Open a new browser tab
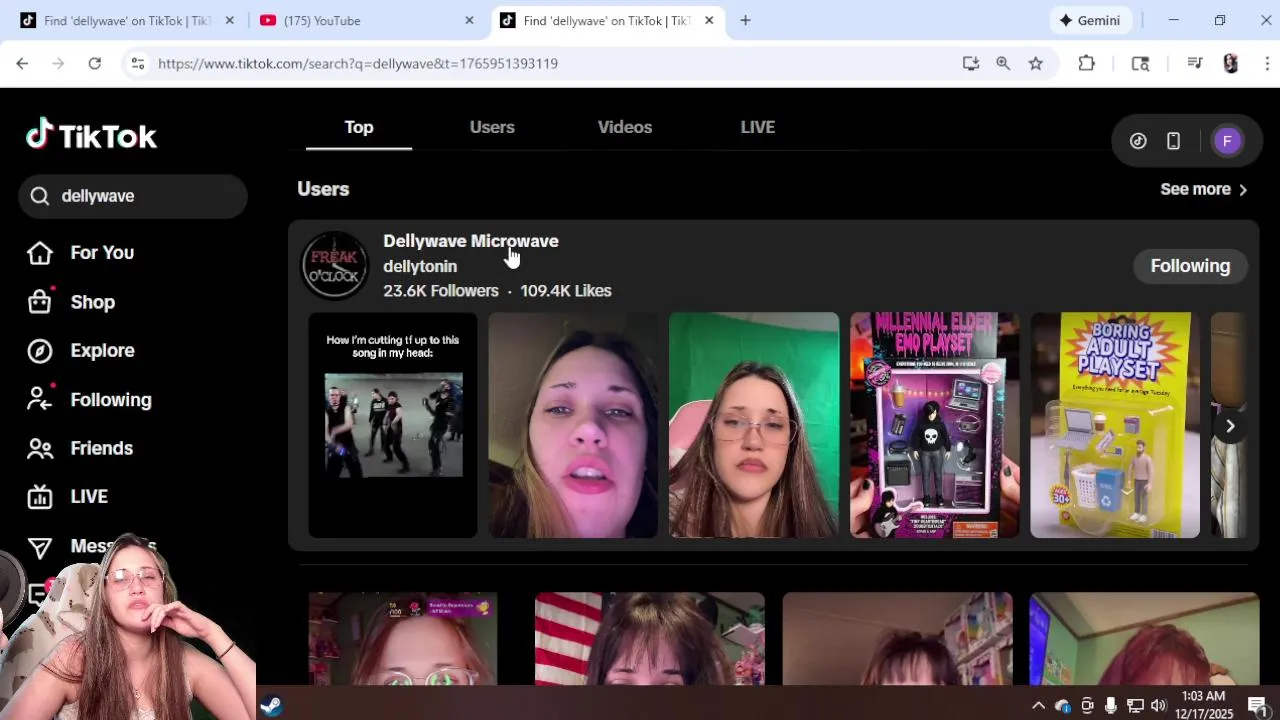The height and width of the screenshot is (720, 1280). click(x=745, y=20)
